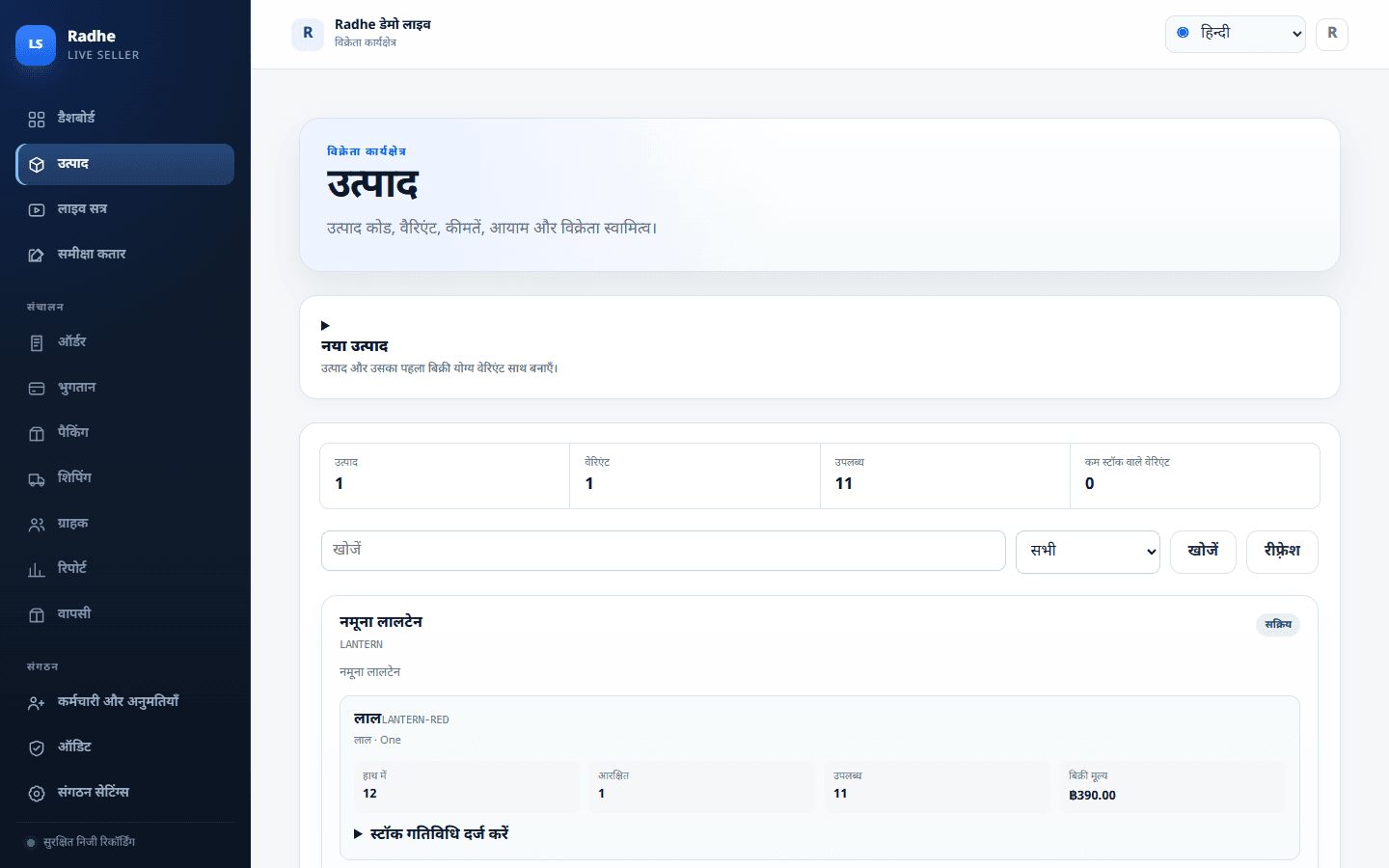Click the R workspace avatar in header
Viewport: 1389px width, 868px height.
click(x=308, y=34)
